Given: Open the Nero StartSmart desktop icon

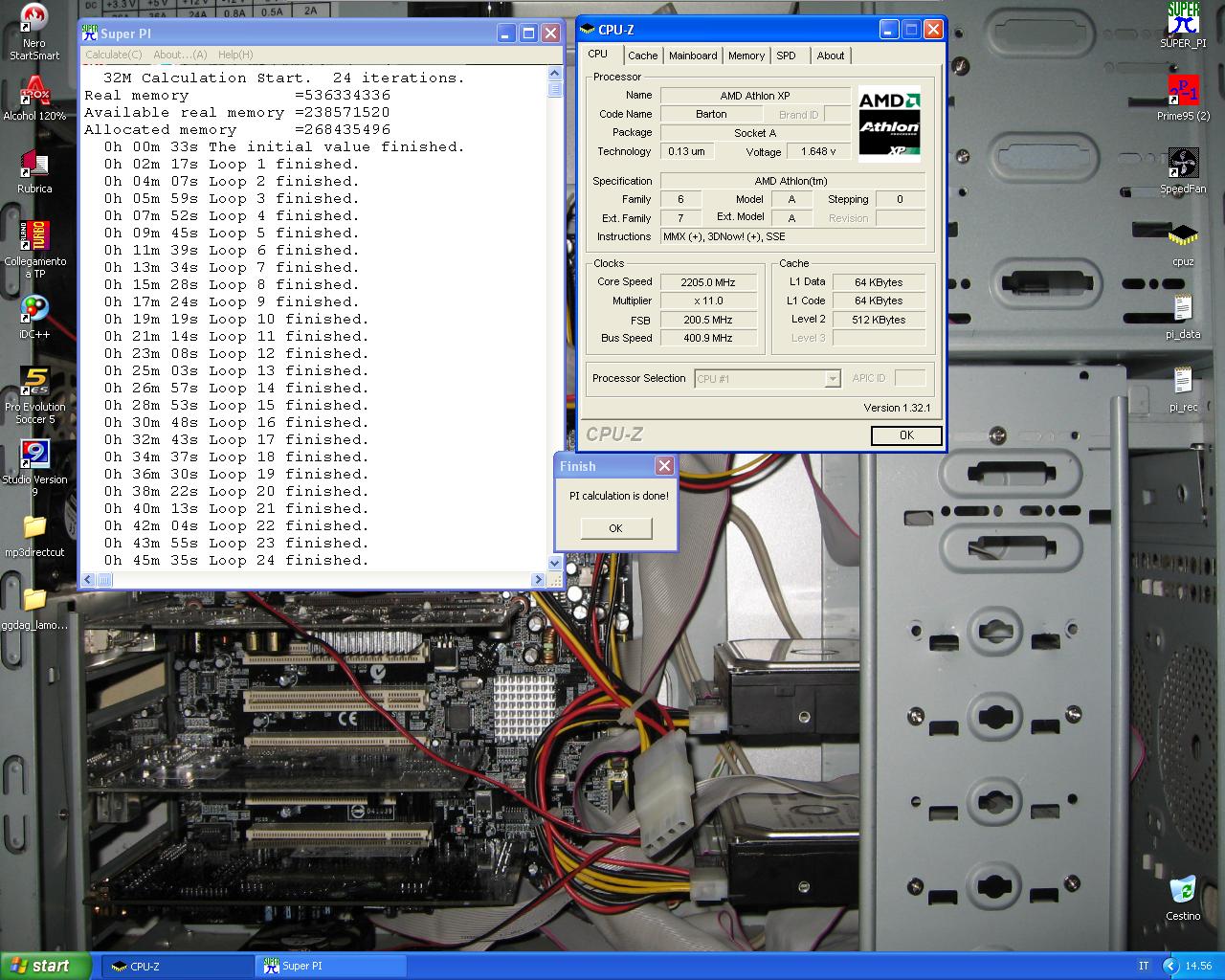Looking at the screenshot, I should [x=34, y=32].
